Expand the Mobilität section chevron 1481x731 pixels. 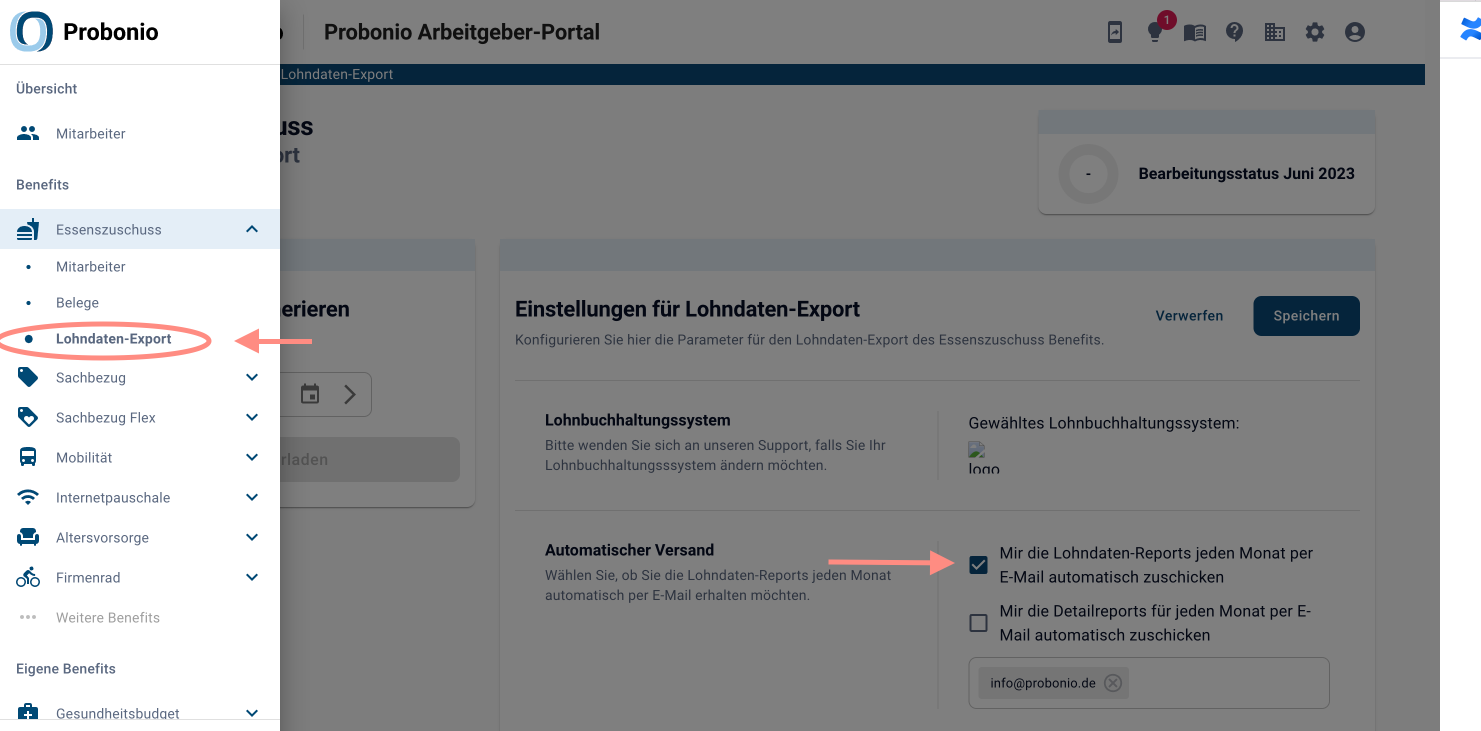click(x=252, y=457)
